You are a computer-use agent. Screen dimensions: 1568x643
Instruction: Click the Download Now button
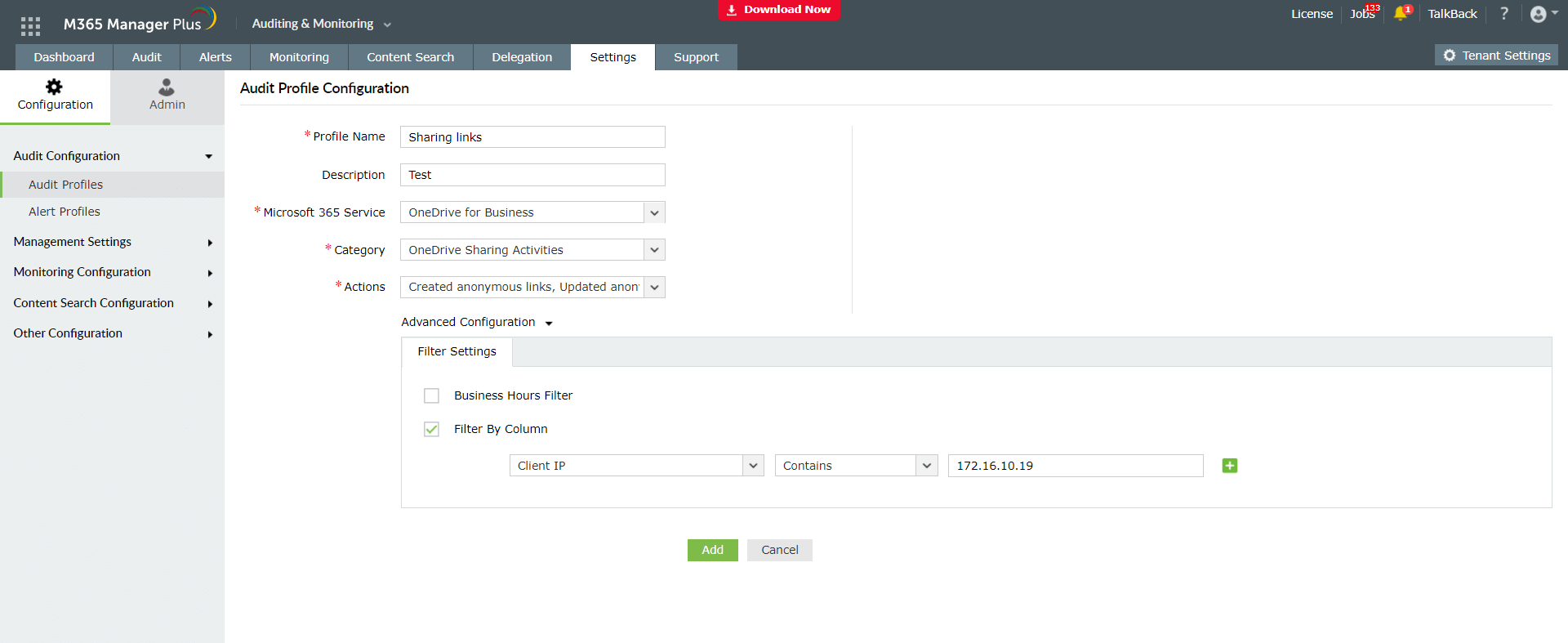[779, 10]
